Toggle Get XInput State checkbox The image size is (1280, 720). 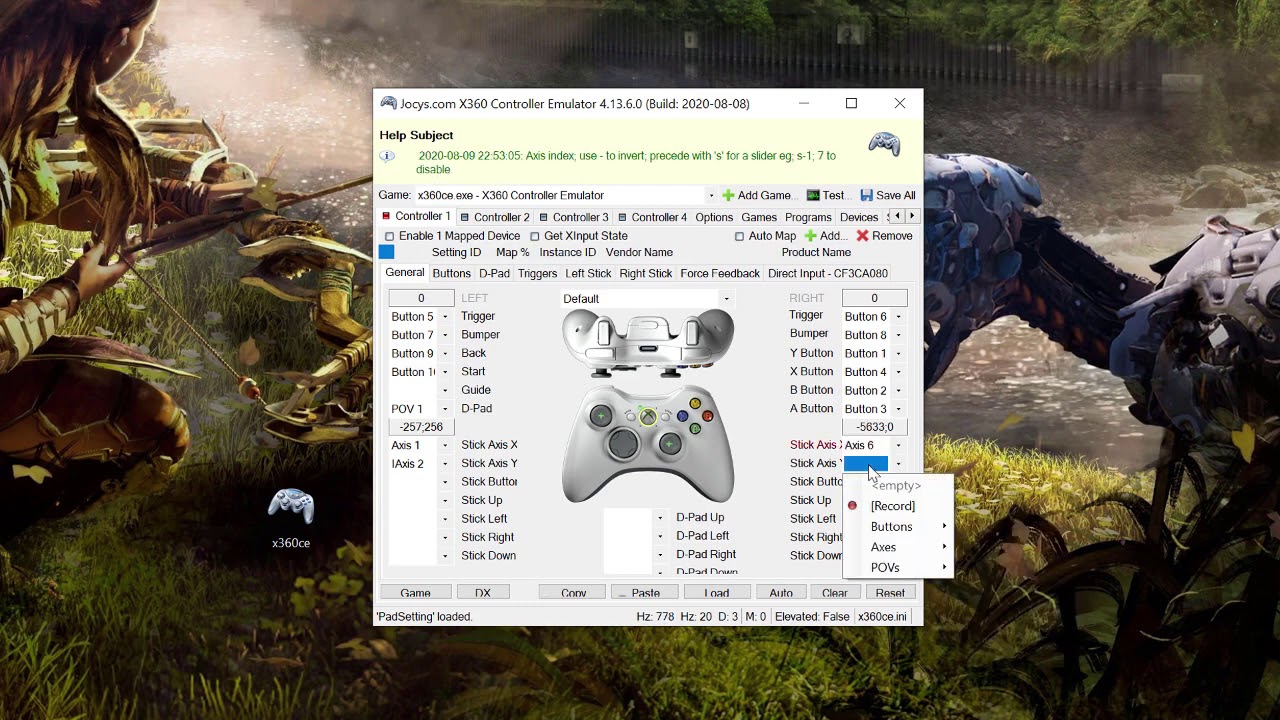tap(535, 236)
